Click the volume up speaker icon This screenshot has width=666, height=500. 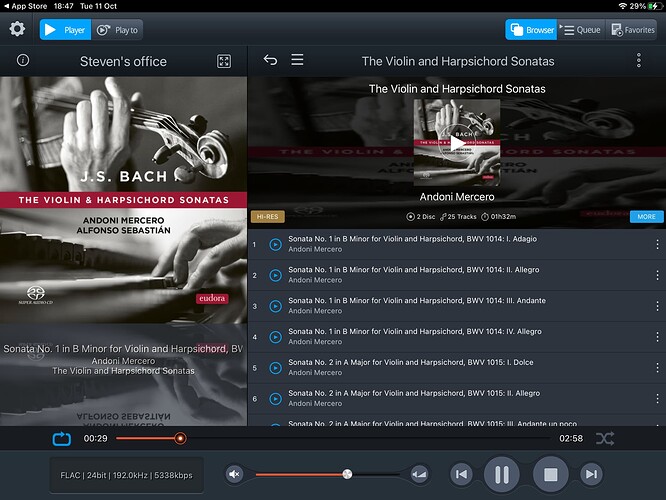tap(420, 474)
